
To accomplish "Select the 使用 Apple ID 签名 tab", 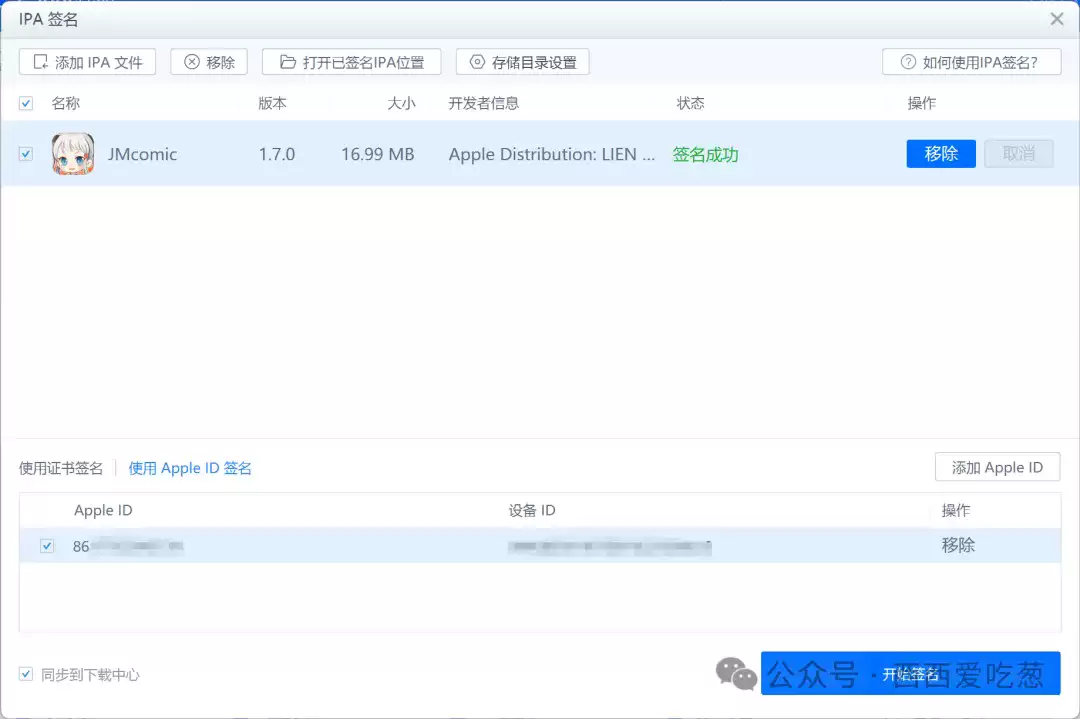I will [x=190, y=467].
